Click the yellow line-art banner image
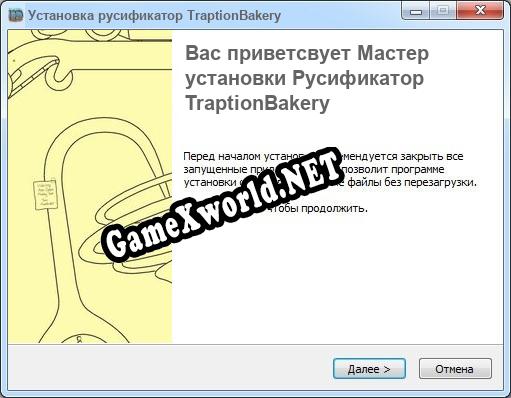 (x=90, y=186)
